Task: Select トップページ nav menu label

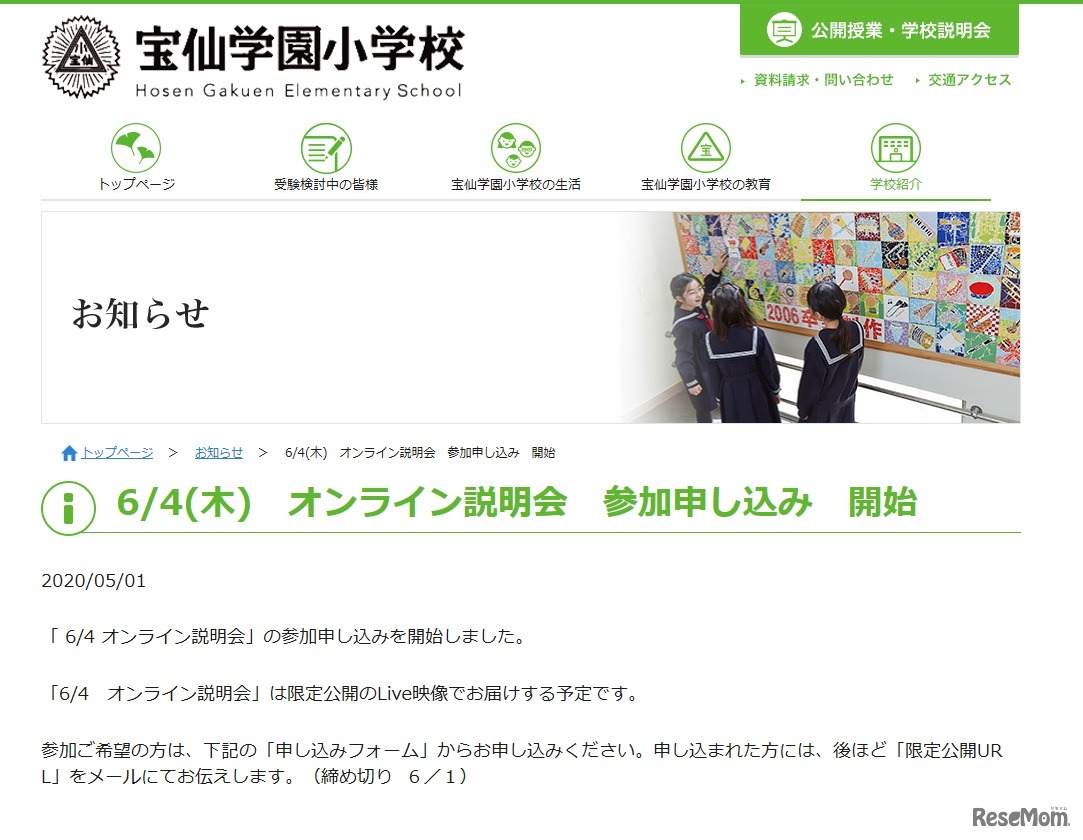Action: pos(136,184)
